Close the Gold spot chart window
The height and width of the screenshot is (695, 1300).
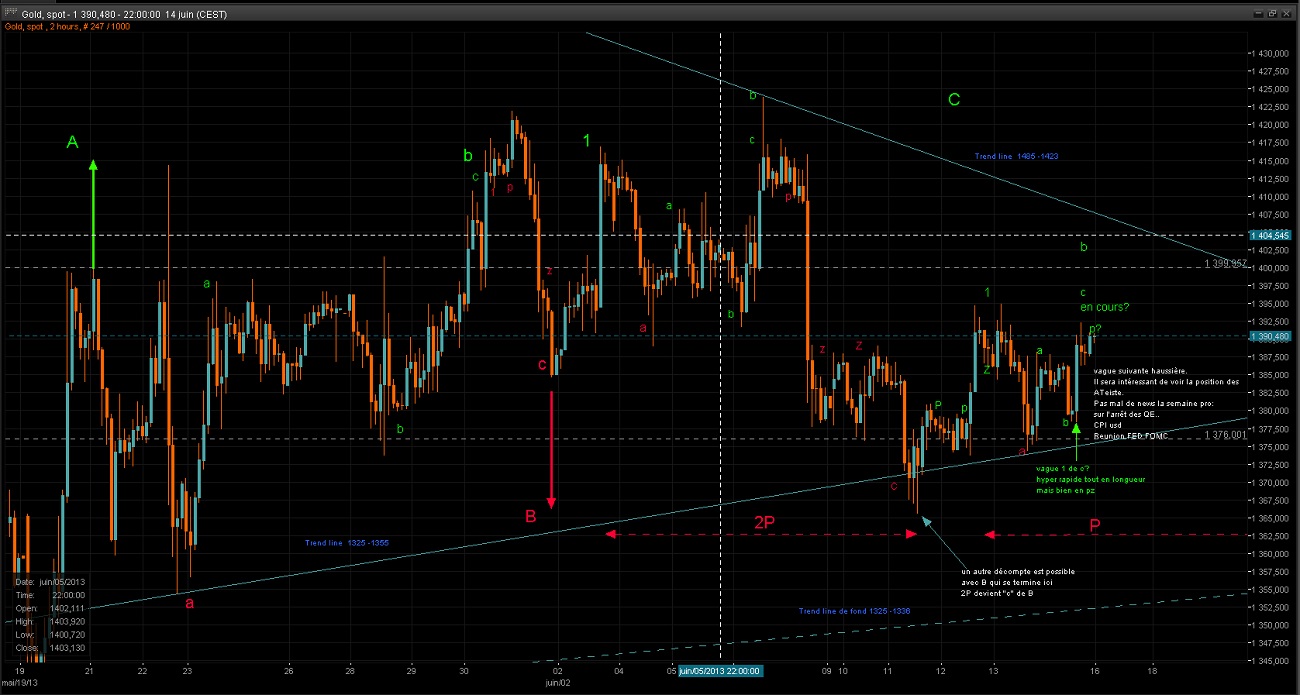pyautogui.click(x=1285, y=13)
